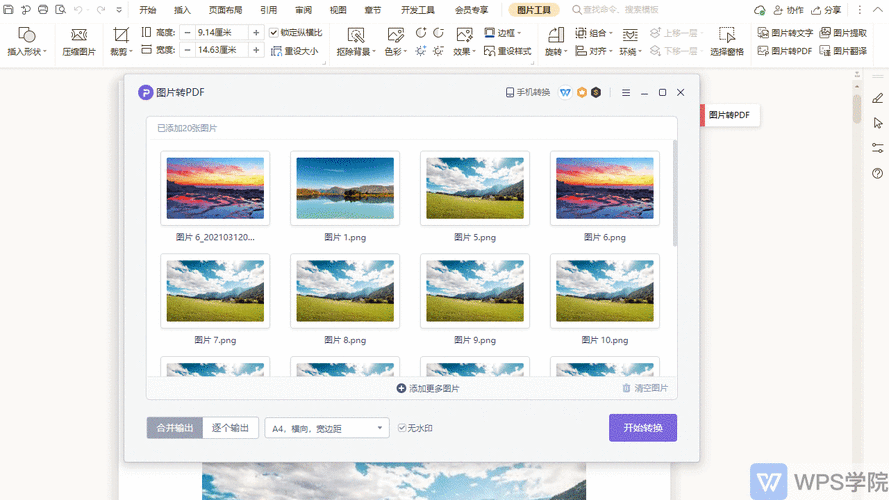Expand the 色彩 color dropdown
The height and width of the screenshot is (500, 889).
coord(395,51)
